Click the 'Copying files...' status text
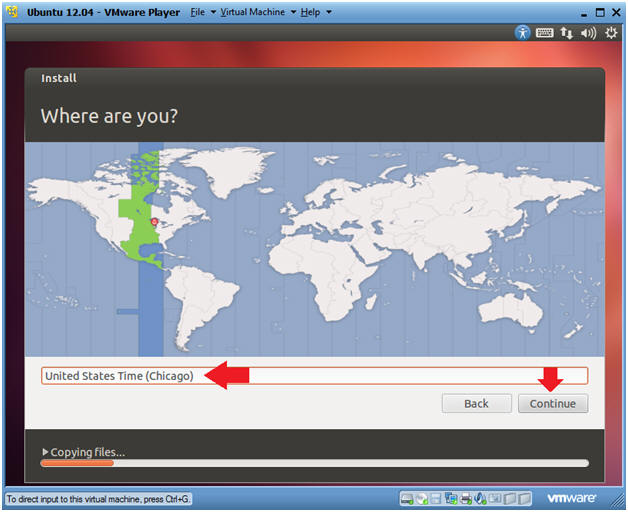Image resolution: width=628 pixels, height=512 pixels. tap(88, 452)
